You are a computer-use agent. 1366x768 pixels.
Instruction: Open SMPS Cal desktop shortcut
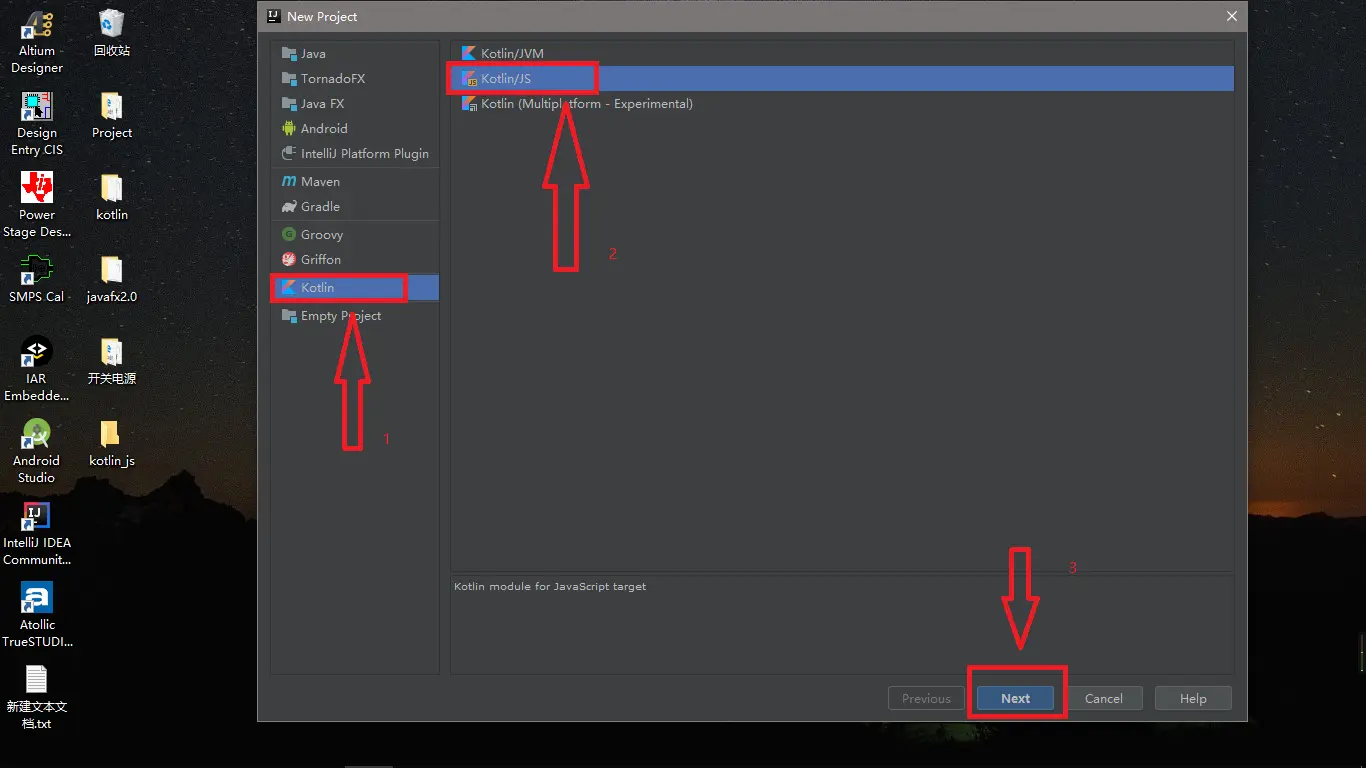coord(37,279)
